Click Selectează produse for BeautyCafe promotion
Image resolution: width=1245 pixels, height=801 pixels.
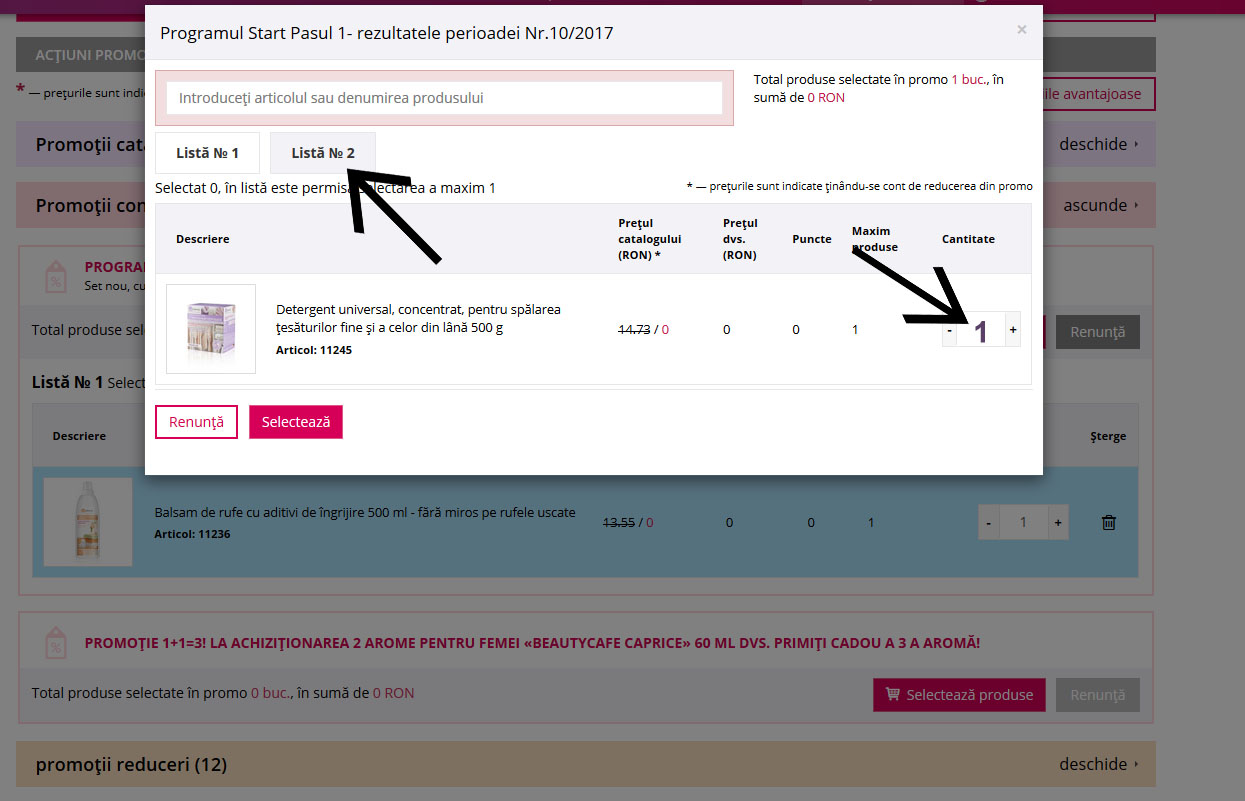point(959,695)
